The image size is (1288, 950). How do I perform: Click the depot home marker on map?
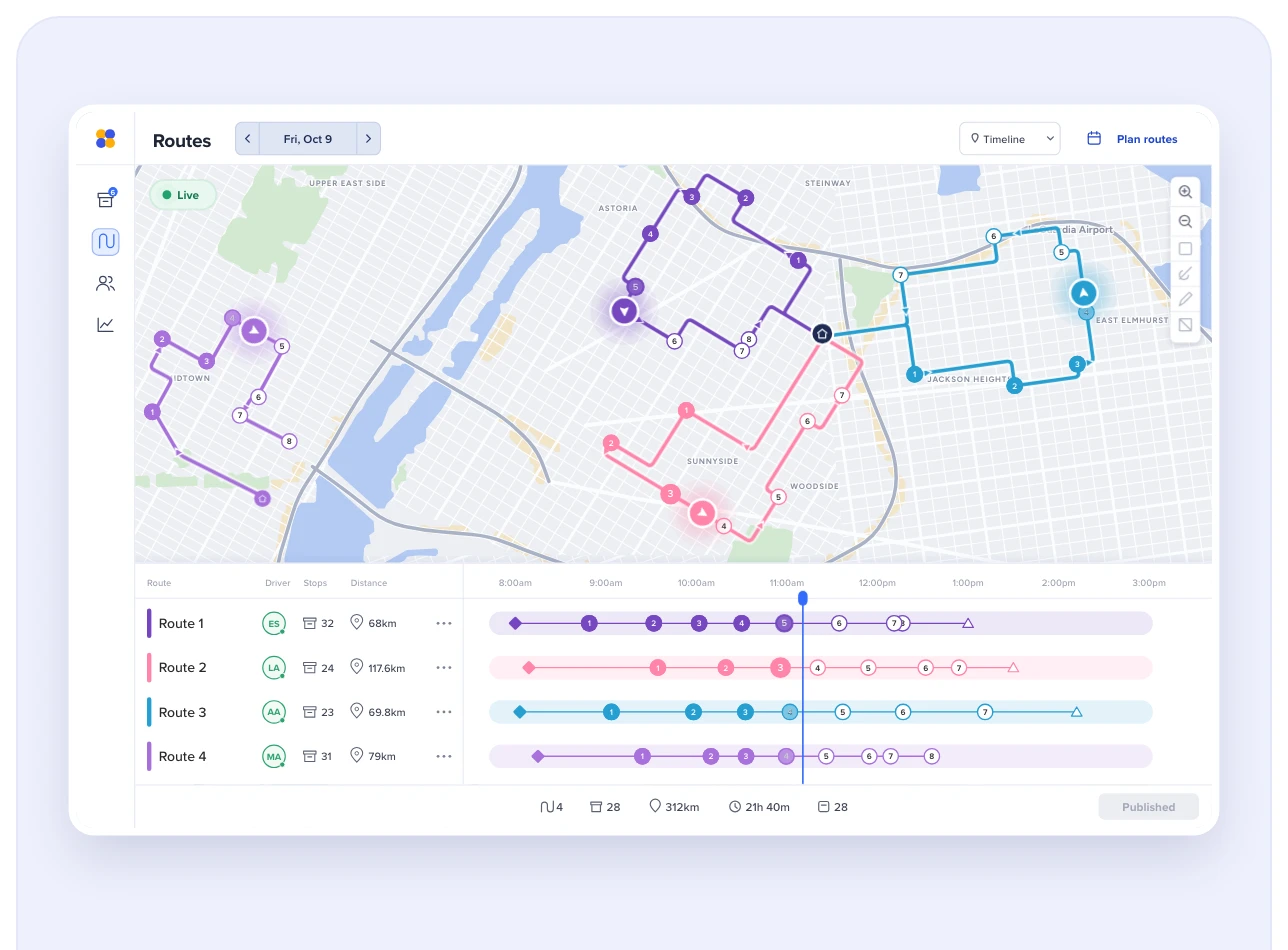pyautogui.click(x=821, y=333)
